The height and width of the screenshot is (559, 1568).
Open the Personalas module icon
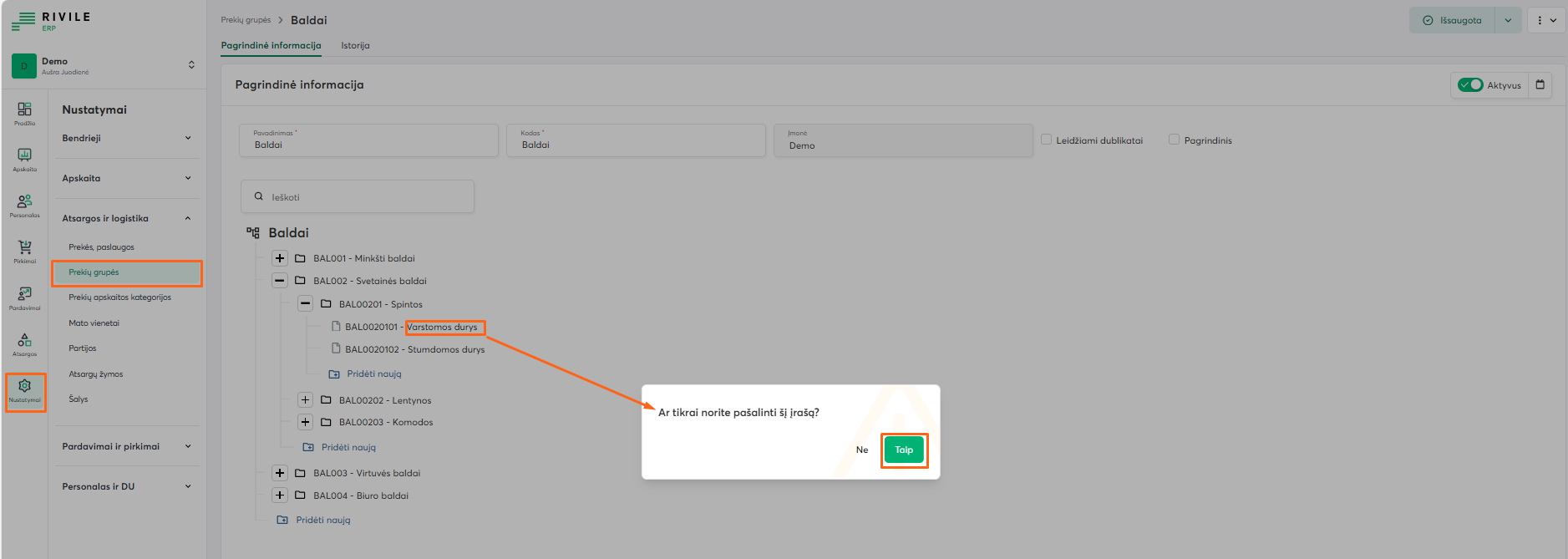24,204
